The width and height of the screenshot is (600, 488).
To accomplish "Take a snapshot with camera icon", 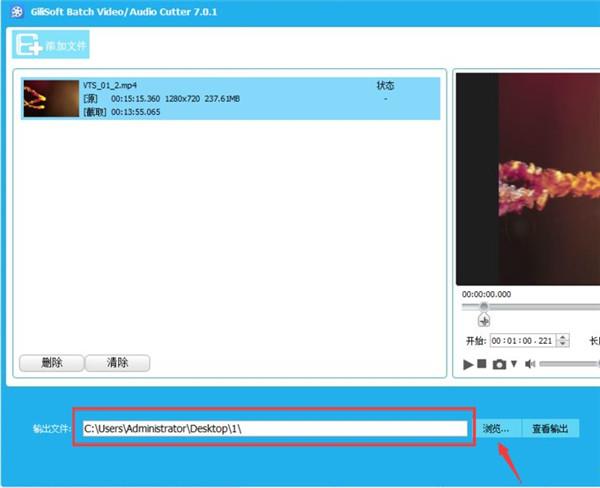I will [x=499, y=364].
